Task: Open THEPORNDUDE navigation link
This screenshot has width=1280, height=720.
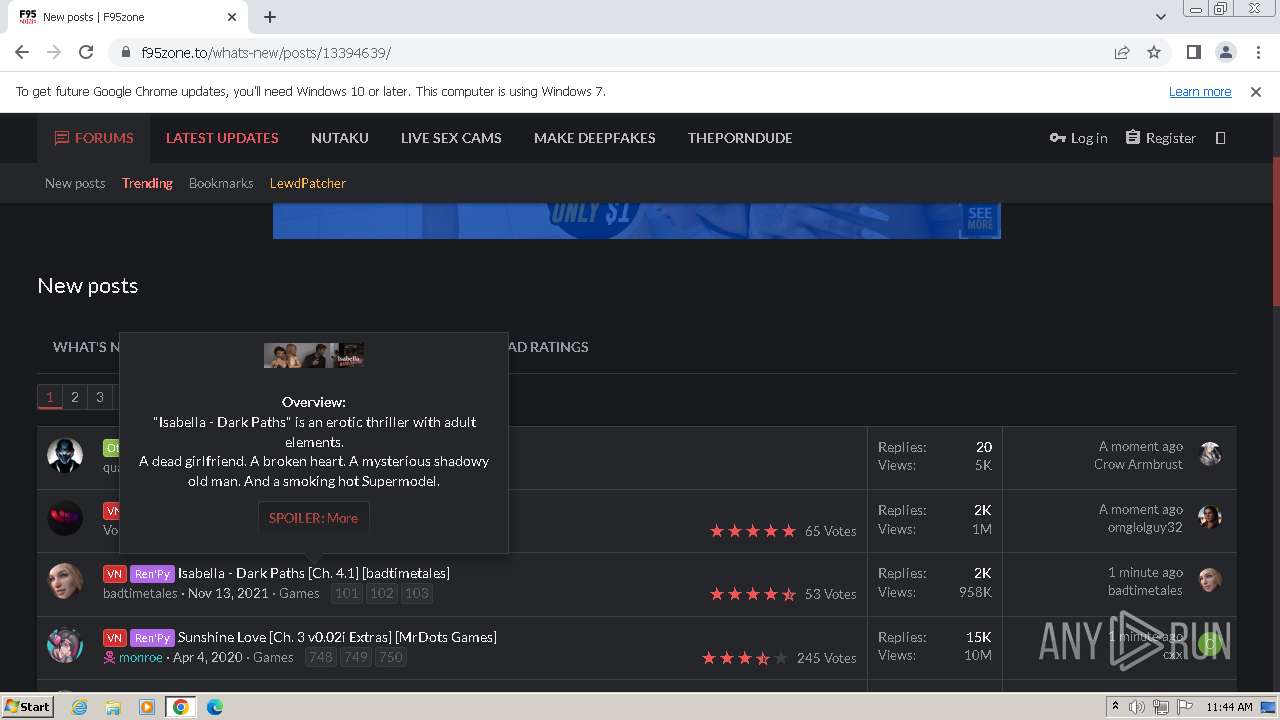Action: click(x=740, y=138)
